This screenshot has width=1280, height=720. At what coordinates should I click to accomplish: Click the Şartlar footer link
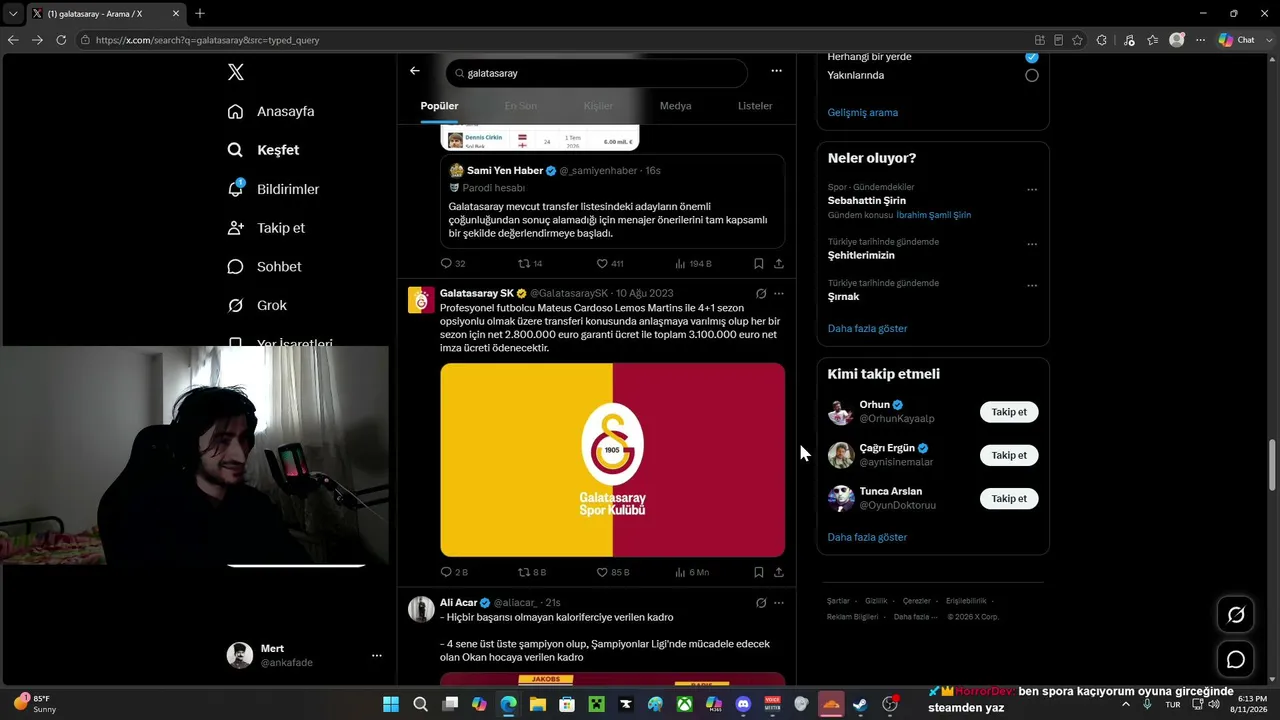[x=838, y=601]
